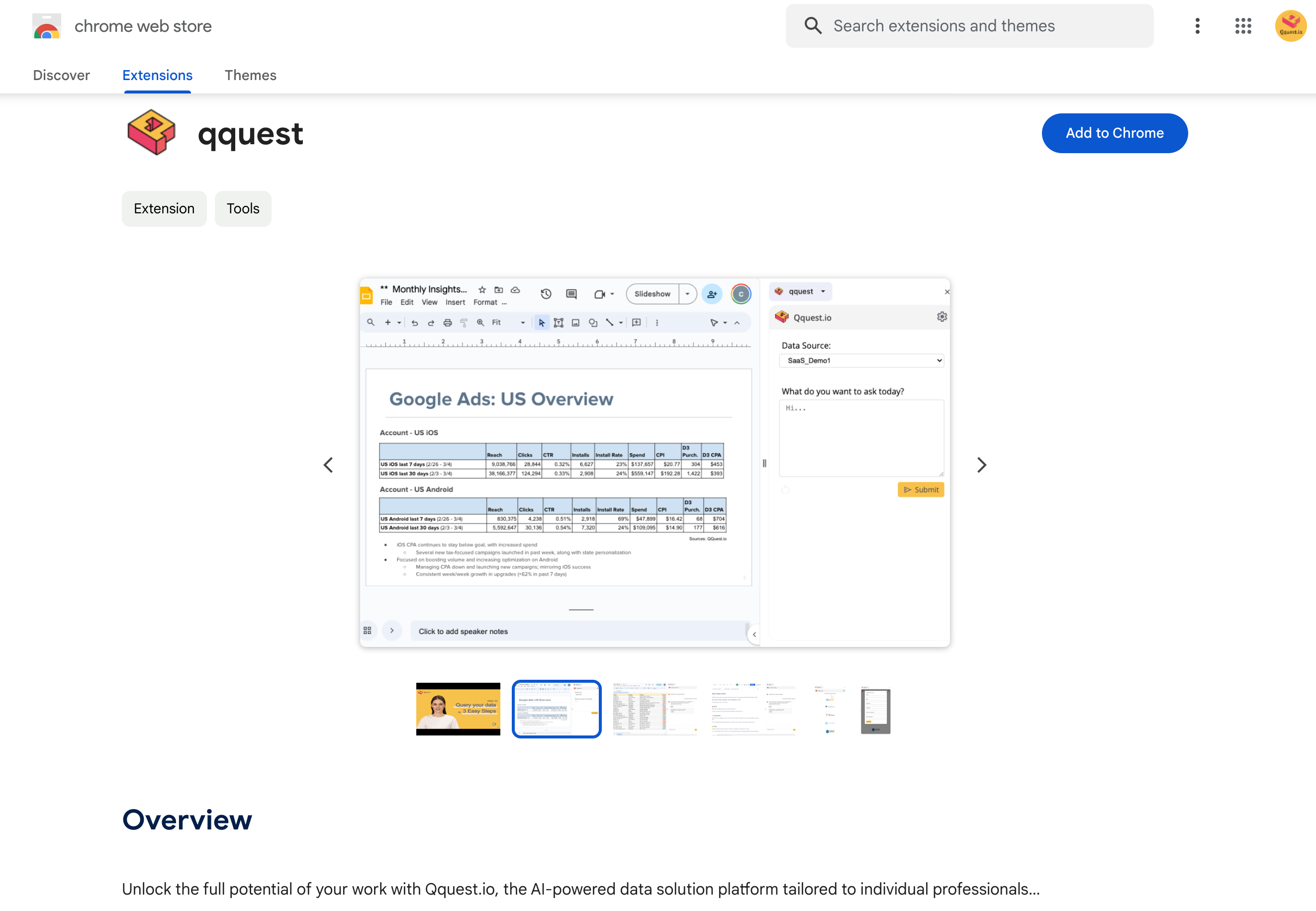Screen dimensions: 1316x911
Task: Open the Extensions tab
Action: [x=157, y=76]
